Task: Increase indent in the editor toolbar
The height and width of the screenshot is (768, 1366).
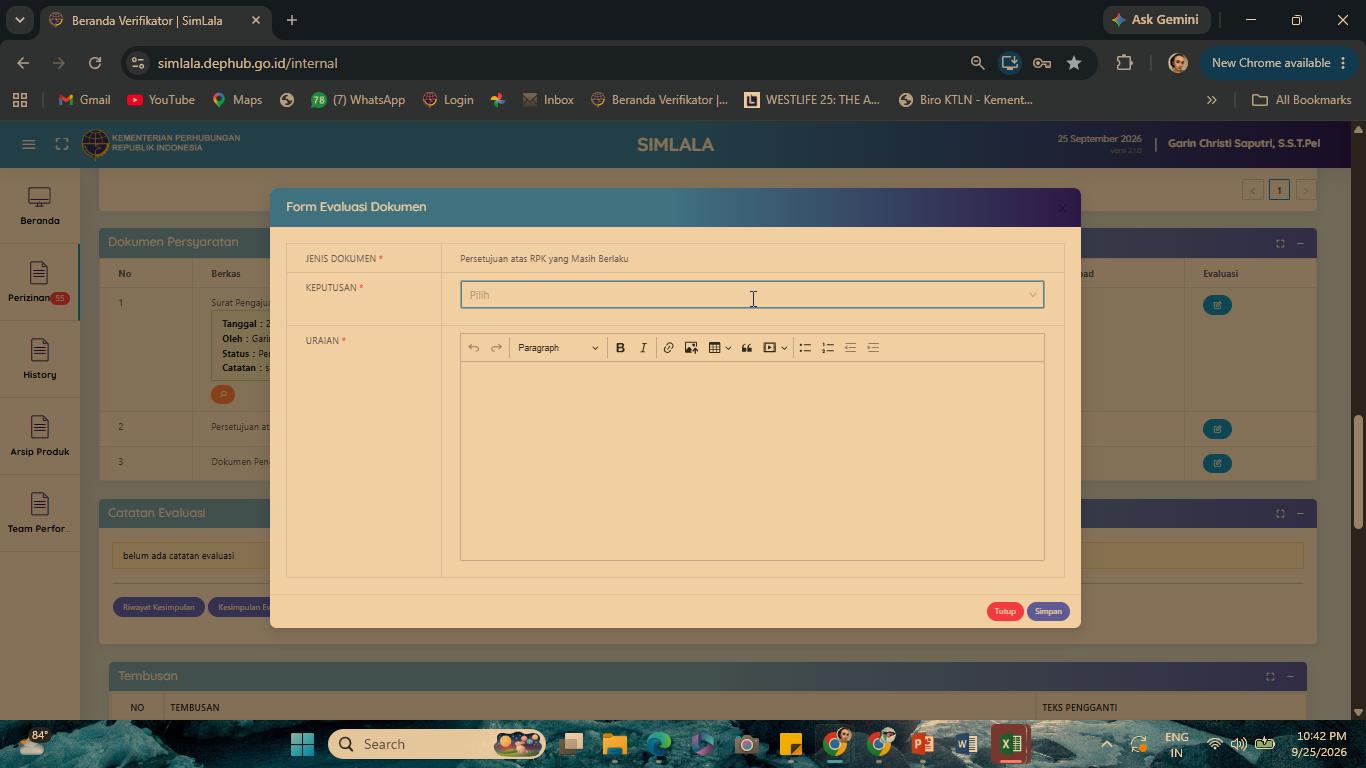Action: pyautogui.click(x=873, y=348)
